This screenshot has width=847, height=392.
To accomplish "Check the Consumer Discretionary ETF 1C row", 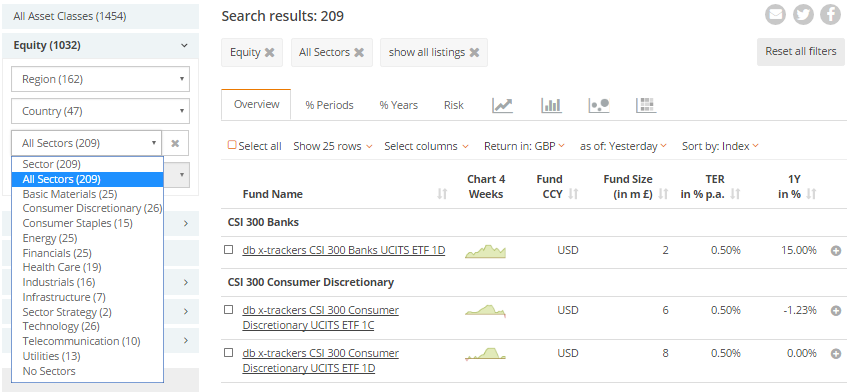I will pyautogui.click(x=228, y=309).
